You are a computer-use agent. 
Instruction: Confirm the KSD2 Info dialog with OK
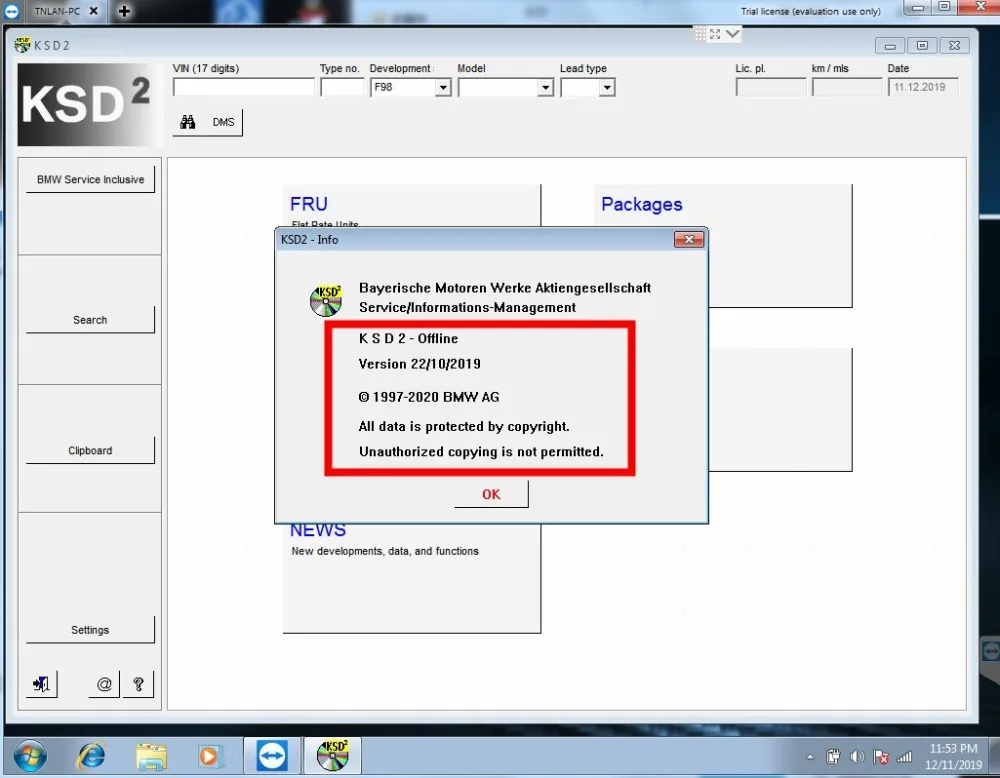coord(491,494)
